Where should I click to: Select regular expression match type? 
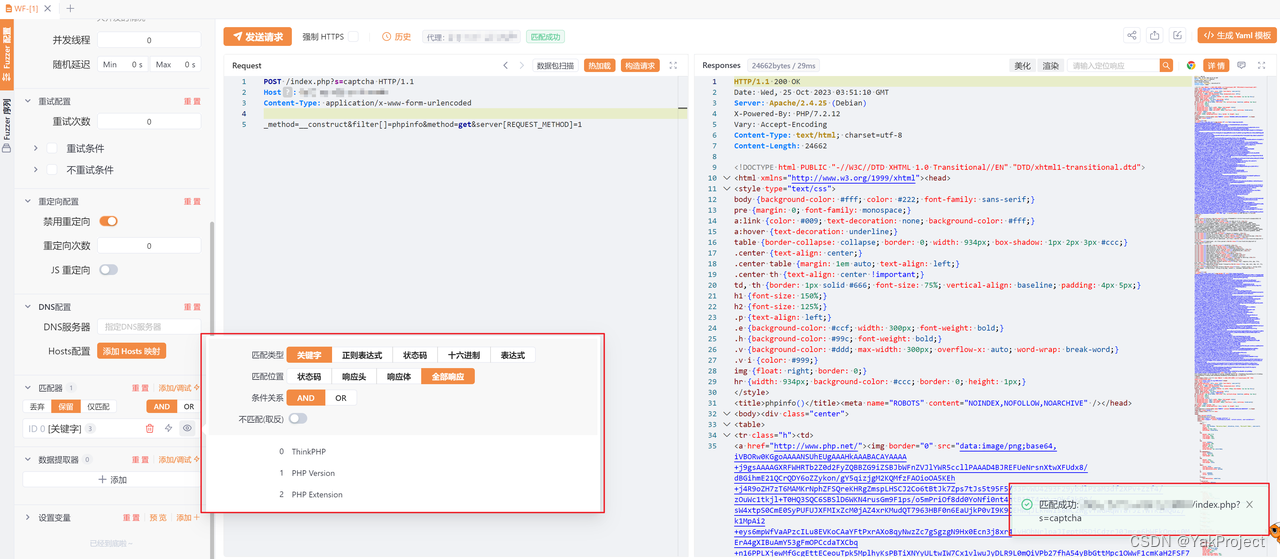[361, 355]
